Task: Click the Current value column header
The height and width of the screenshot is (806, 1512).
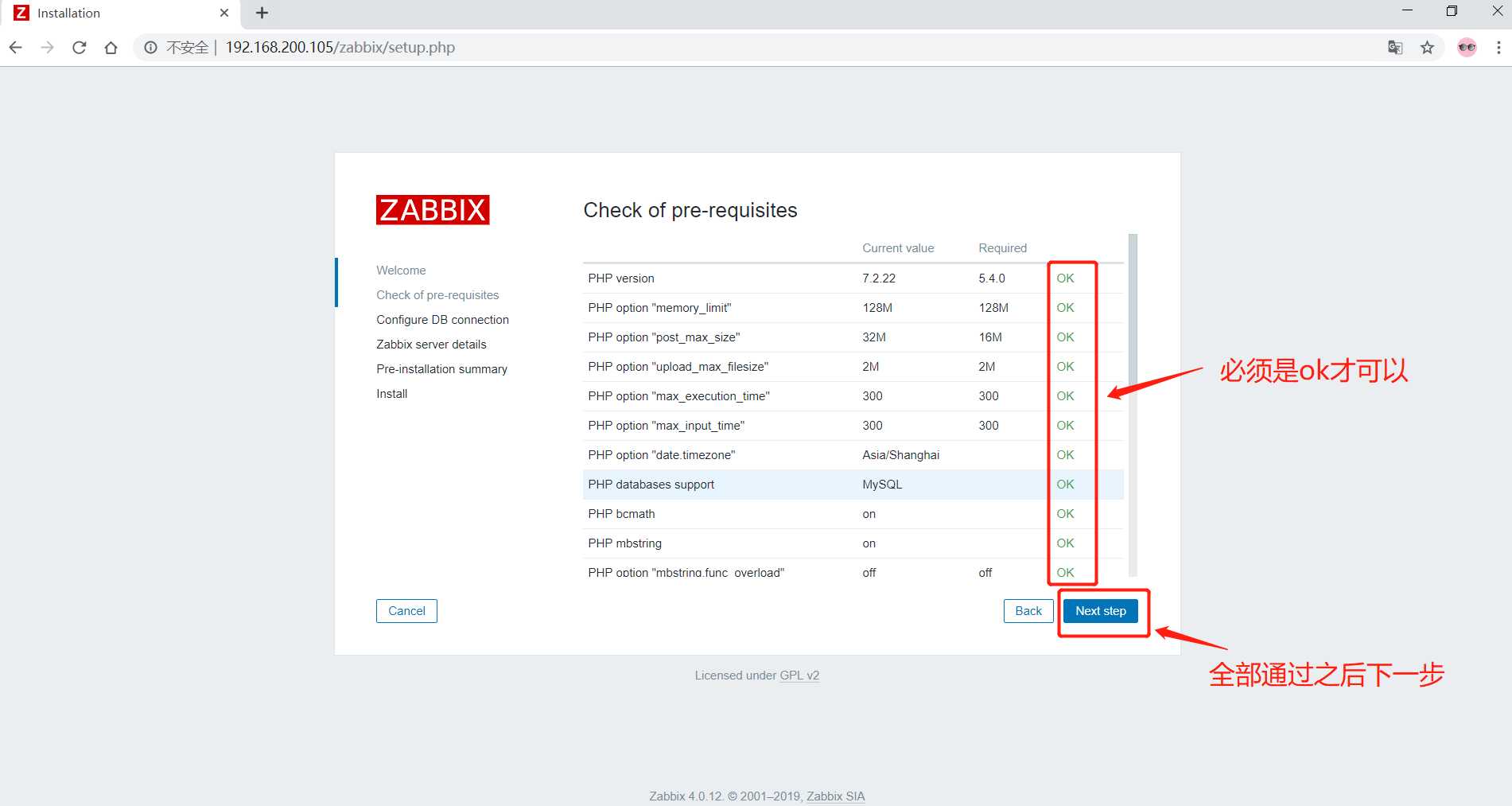Action: pos(898,248)
